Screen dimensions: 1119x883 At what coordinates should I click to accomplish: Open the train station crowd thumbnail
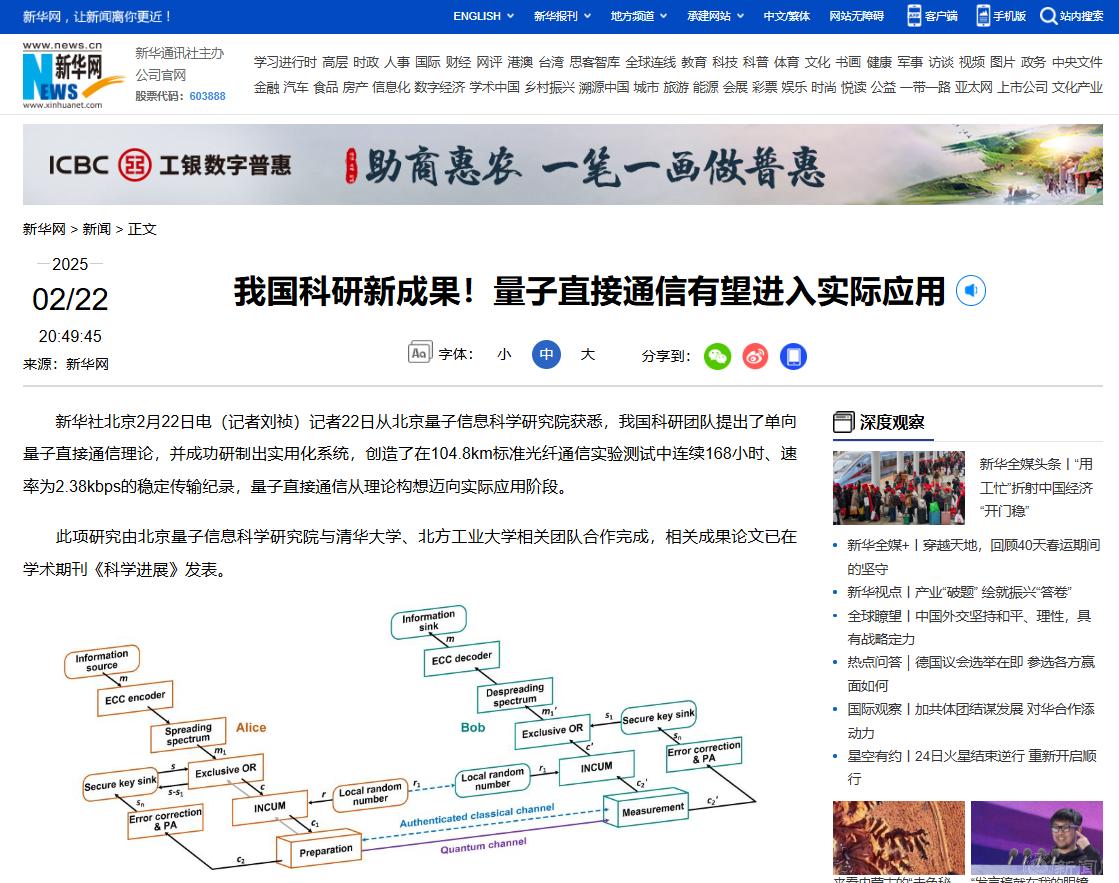point(899,488)
